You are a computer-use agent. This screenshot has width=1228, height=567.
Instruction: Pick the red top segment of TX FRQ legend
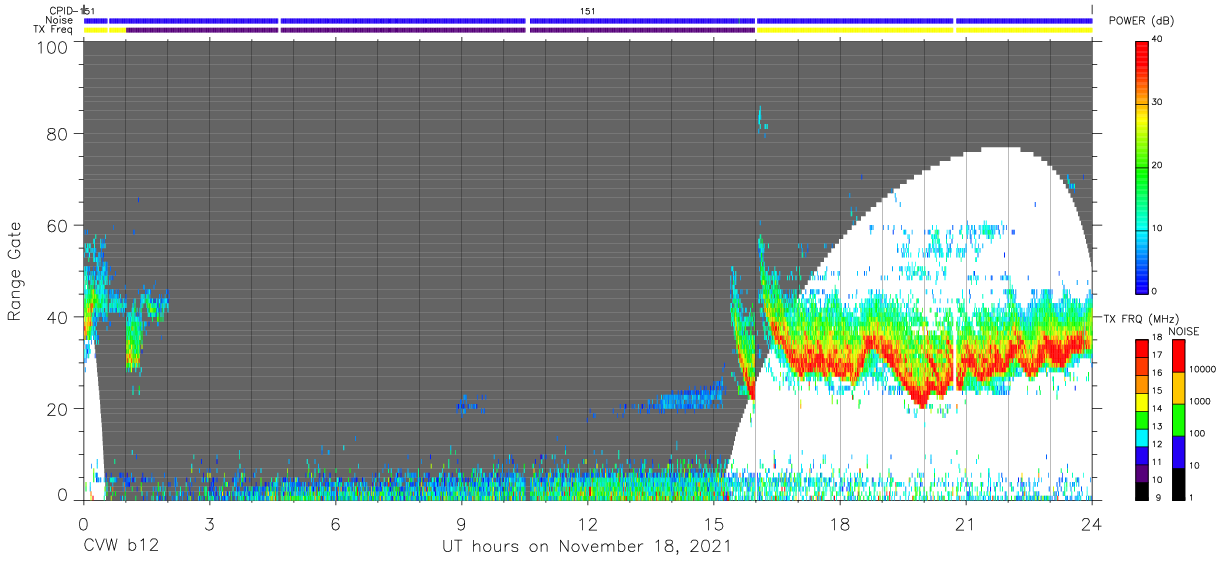point(1141,349)
